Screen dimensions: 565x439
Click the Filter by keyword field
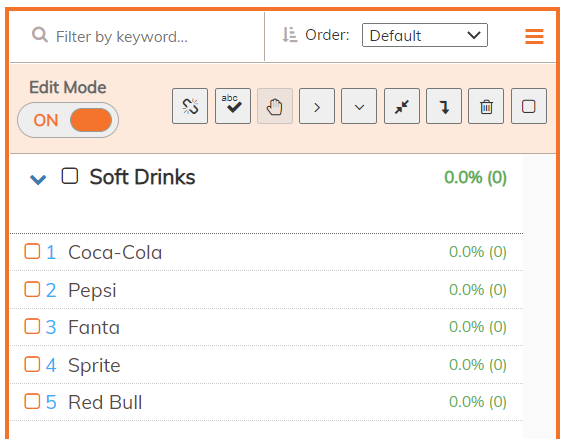click(137, 36)
